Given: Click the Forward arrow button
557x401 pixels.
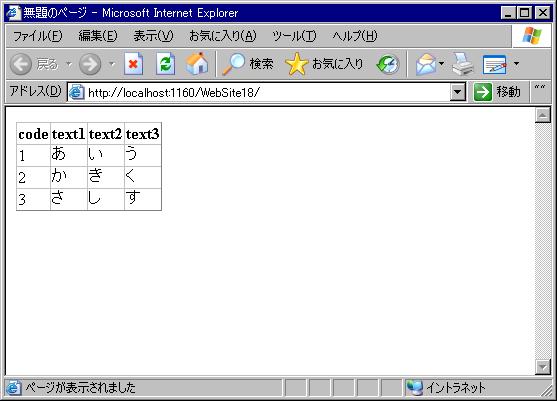Looking at the screenshot, I should point(90,64).
